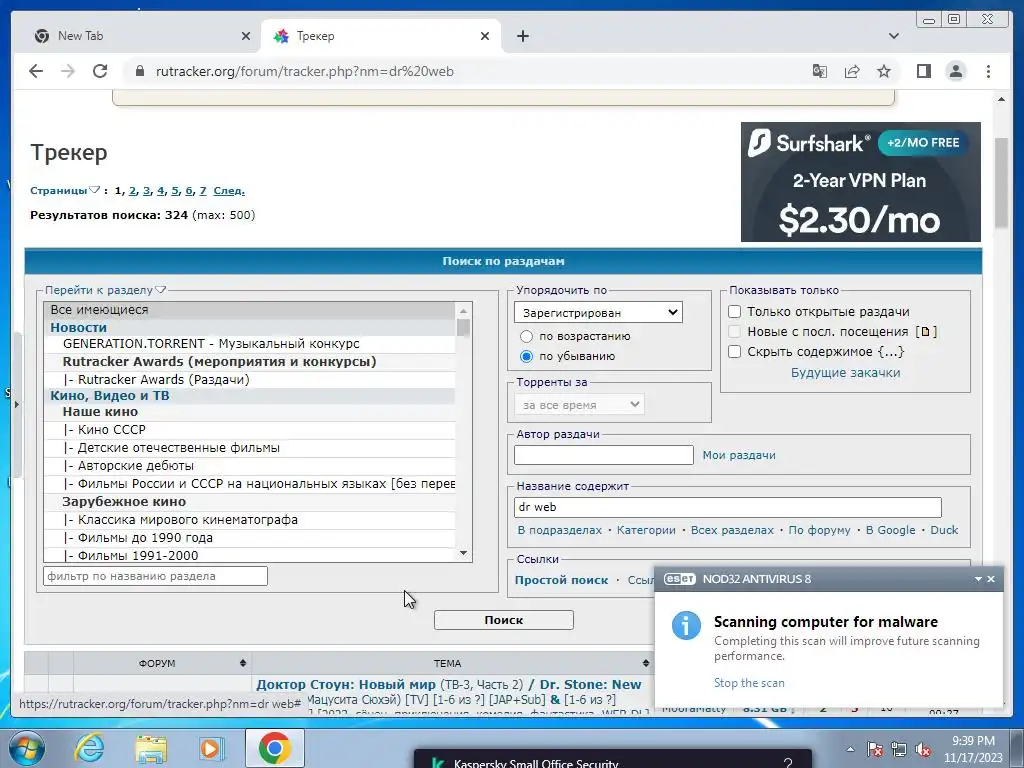The image size is (1024, 768).
Task: Open the за все время dropdown
Action: click(579, 405)
